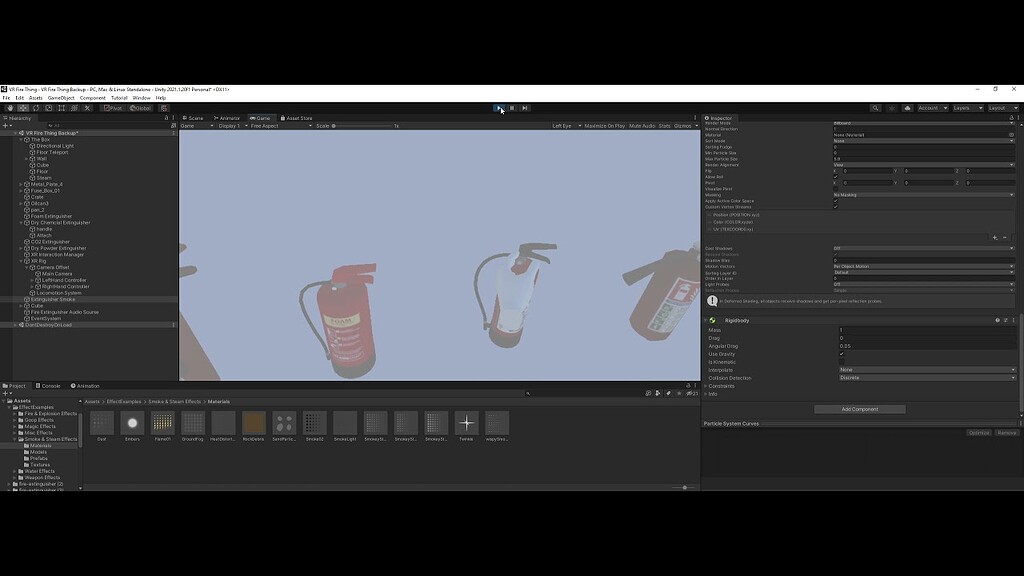Disable Use Gravity in the Rigidbody
This screenshot has height=576, width=1024.
pos(841,354)
